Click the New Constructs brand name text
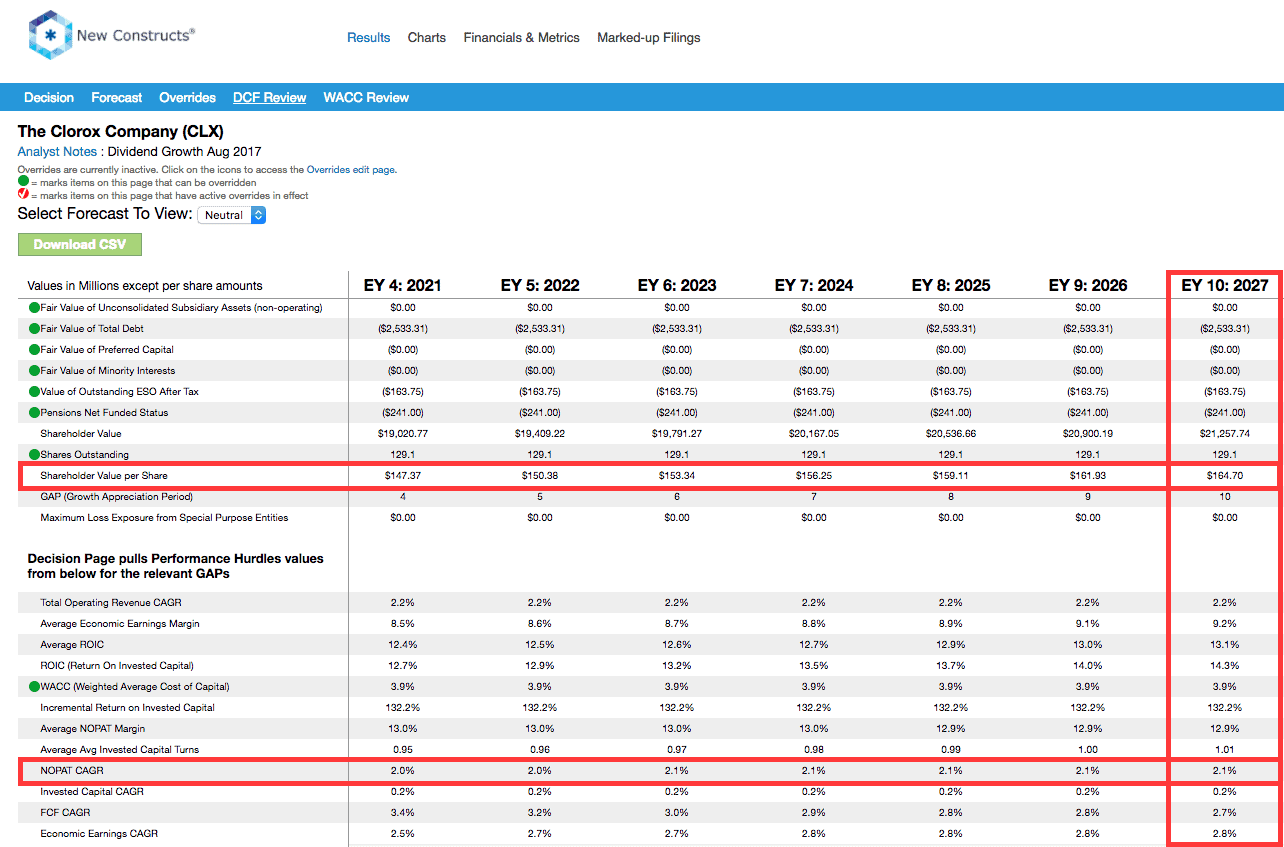The width and height of the screenshot is (1284, 847). pyautogui.click(x=135, y=35)
